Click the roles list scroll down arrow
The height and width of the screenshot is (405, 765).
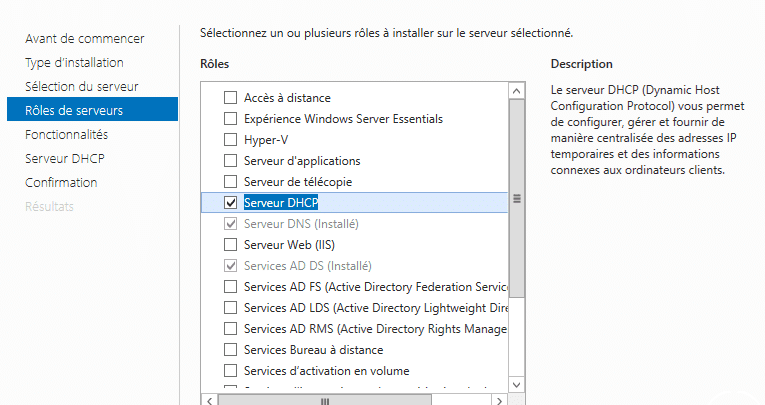click(517, 385)
